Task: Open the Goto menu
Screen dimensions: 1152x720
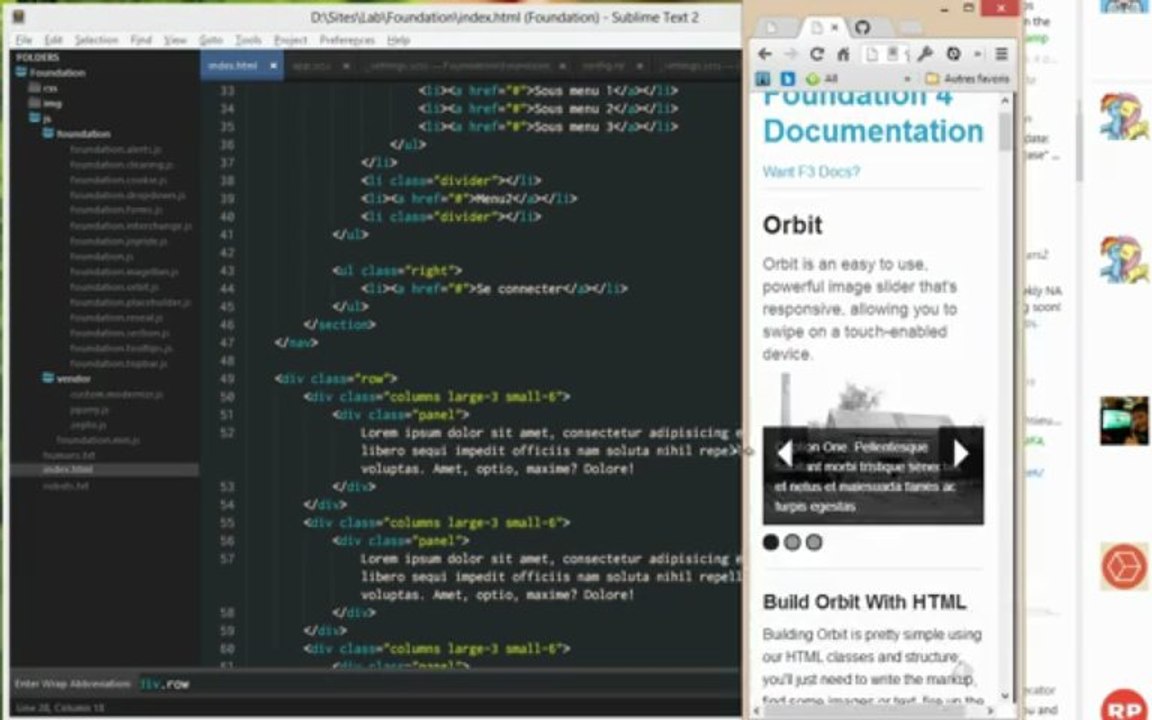Action: (211, 40)
